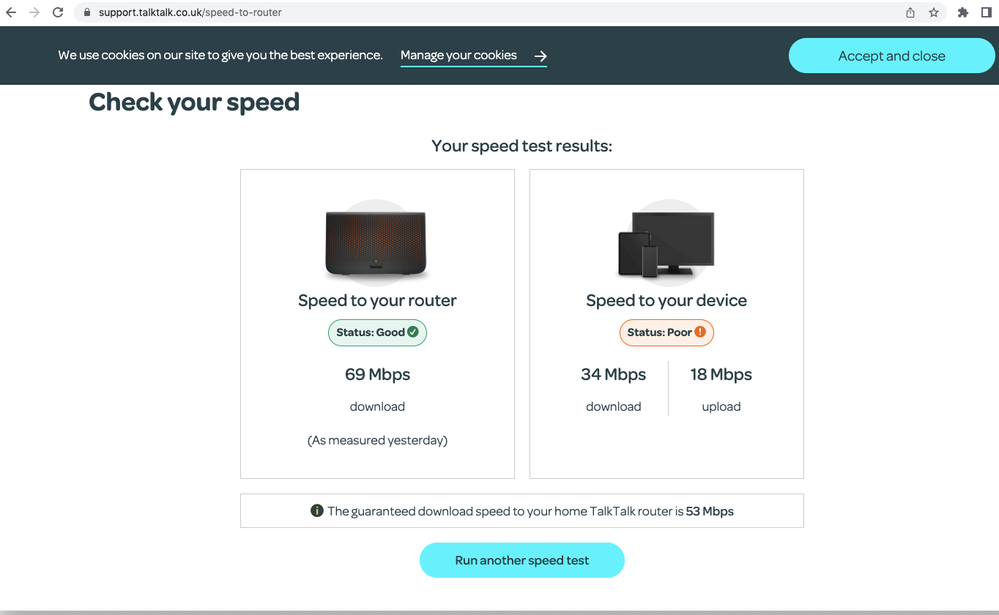Click the Status: Good badge
Image resolution: width=999 pixels, height=615 pixels.
pos(377,332)
